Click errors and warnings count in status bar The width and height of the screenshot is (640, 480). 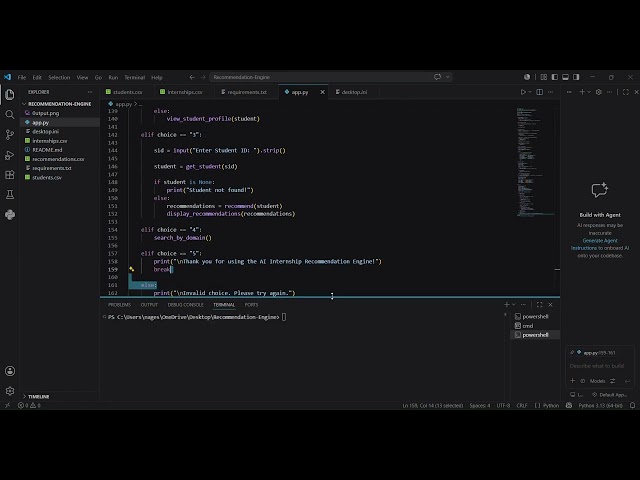(x=29, y=405)
